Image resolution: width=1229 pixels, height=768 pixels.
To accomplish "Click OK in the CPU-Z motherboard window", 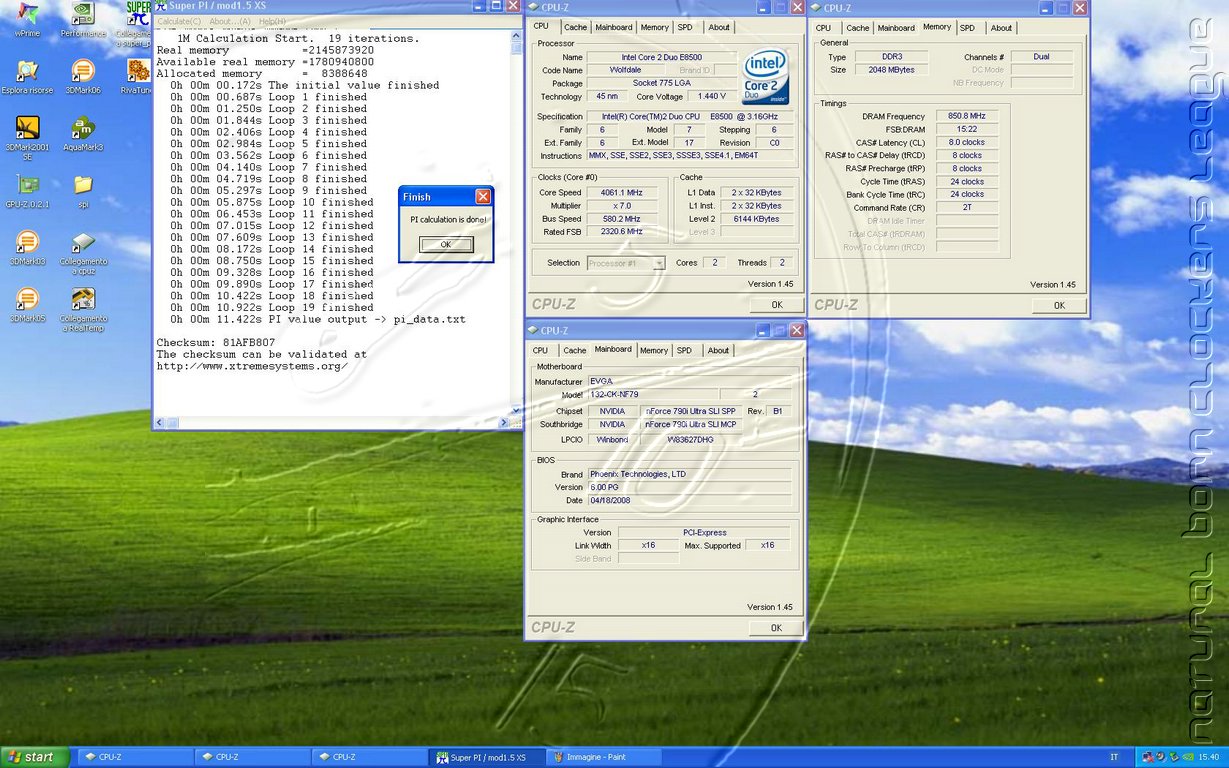I will (x=776, y=628).
